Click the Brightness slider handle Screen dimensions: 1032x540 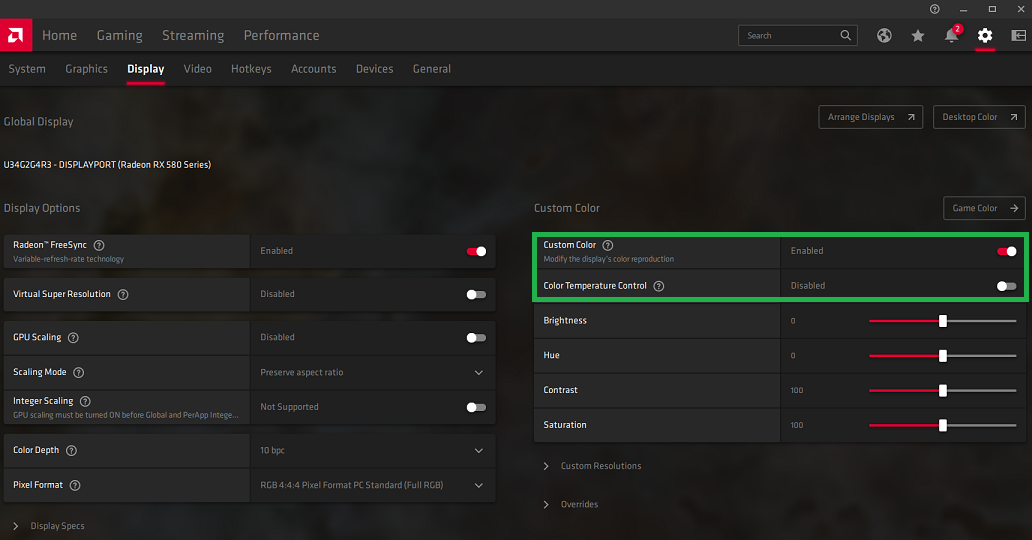pos(942,321)
